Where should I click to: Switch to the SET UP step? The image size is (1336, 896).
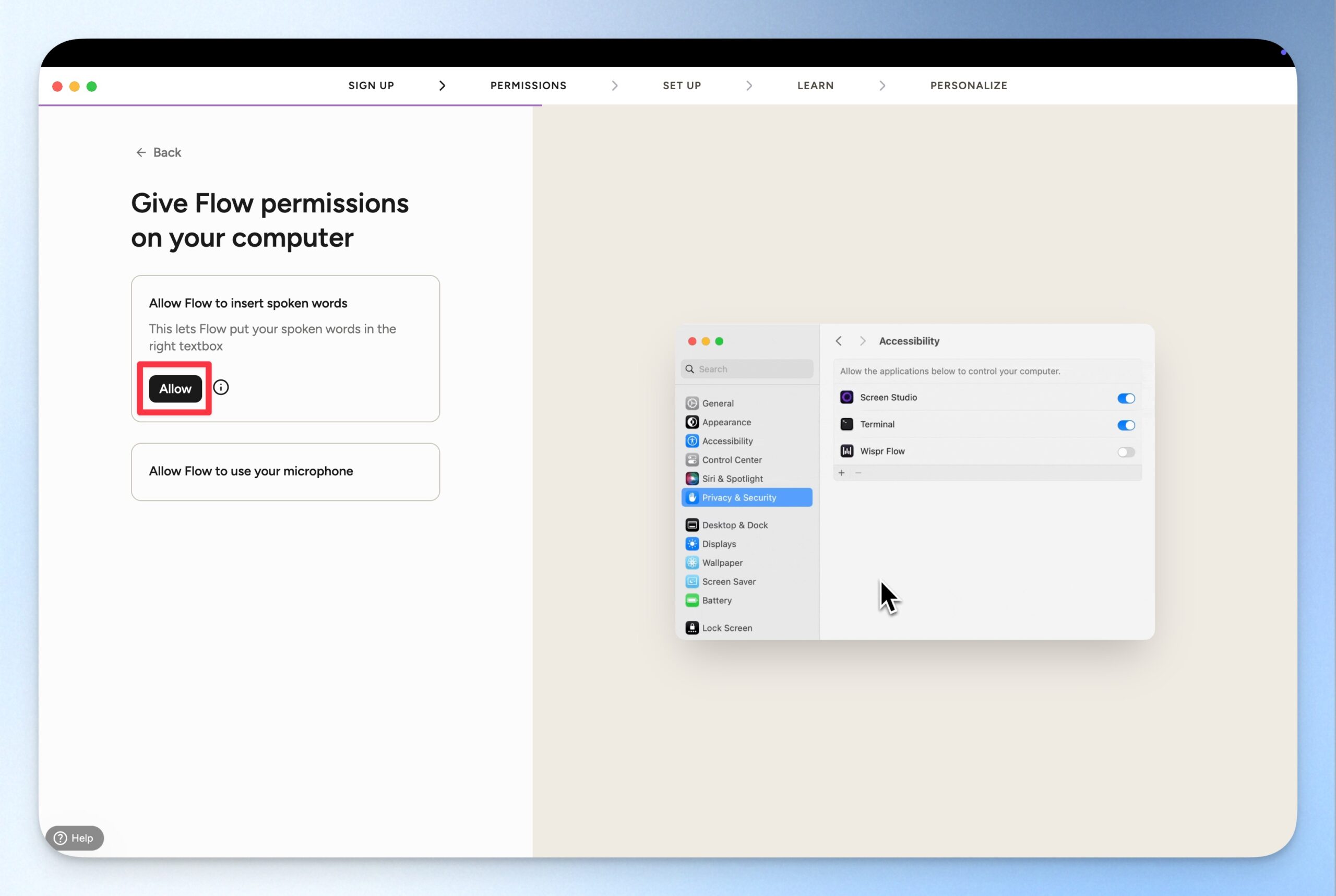[x=681, y=86]
